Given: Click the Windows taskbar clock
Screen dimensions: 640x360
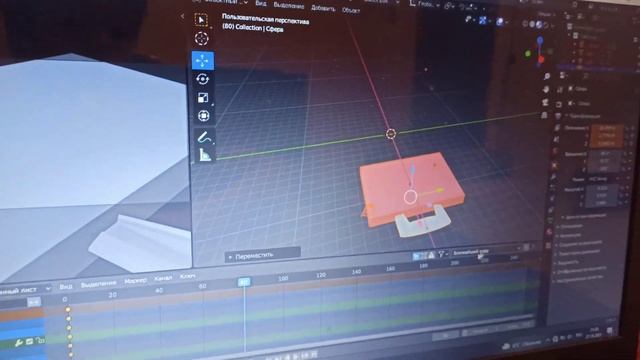Looking at the screenshot, I should (595, 332).
